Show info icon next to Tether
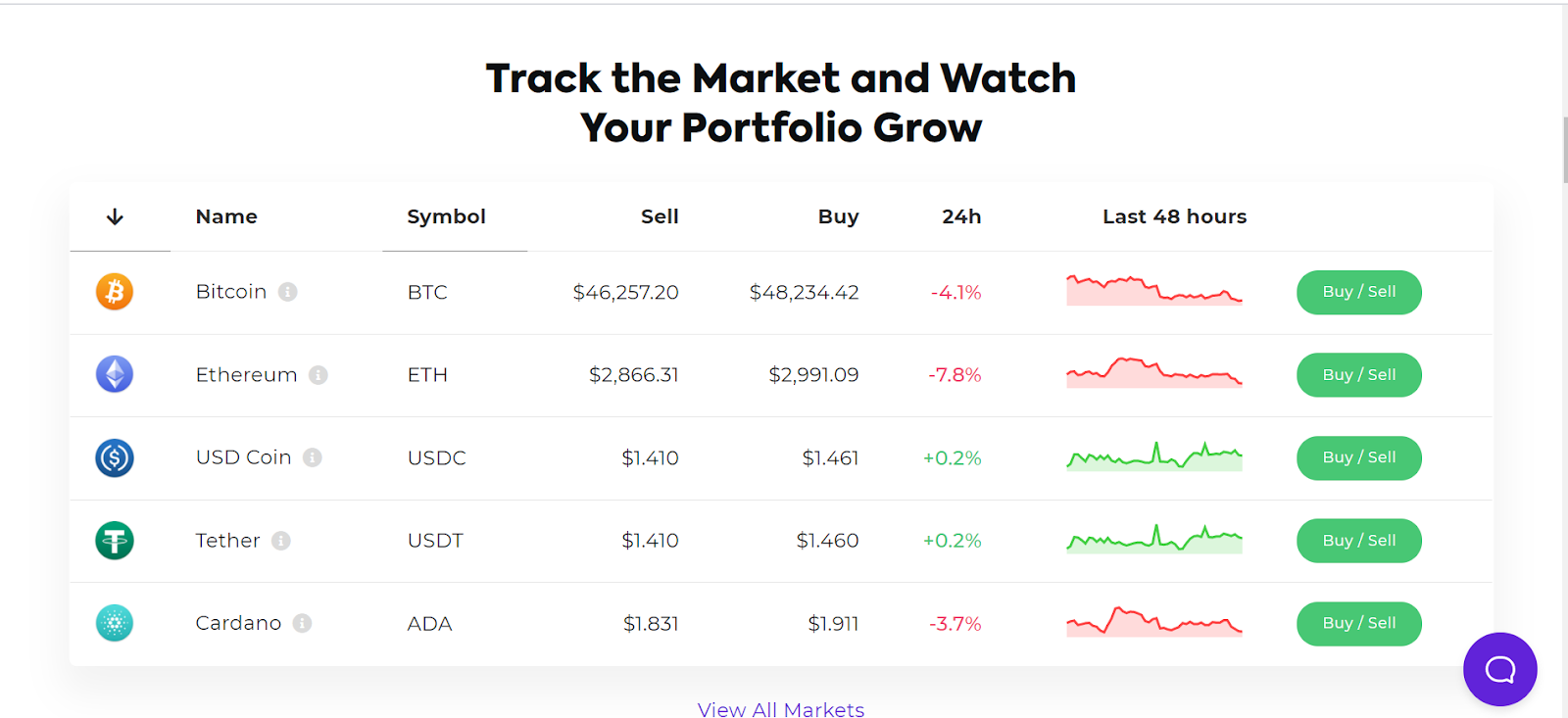This screenshot has width=1568, height=718. click(x=281, y=541)
